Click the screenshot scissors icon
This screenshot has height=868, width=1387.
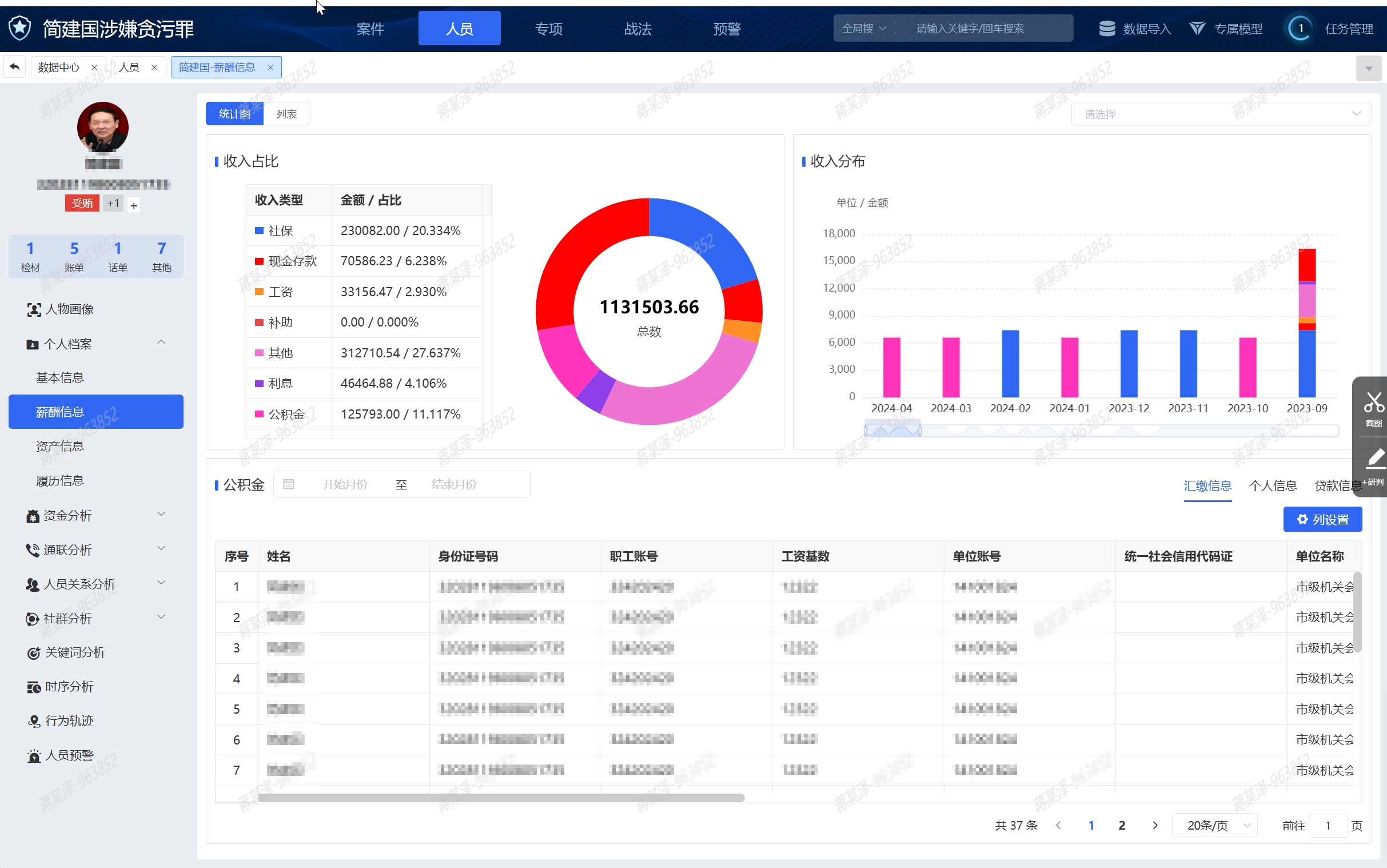[x=1373, y=403]
